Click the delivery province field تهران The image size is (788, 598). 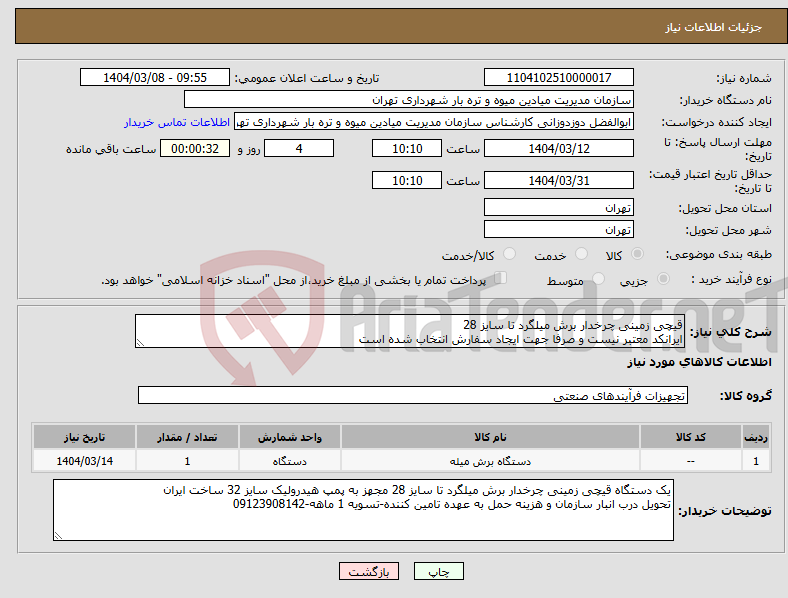(558, 207)
